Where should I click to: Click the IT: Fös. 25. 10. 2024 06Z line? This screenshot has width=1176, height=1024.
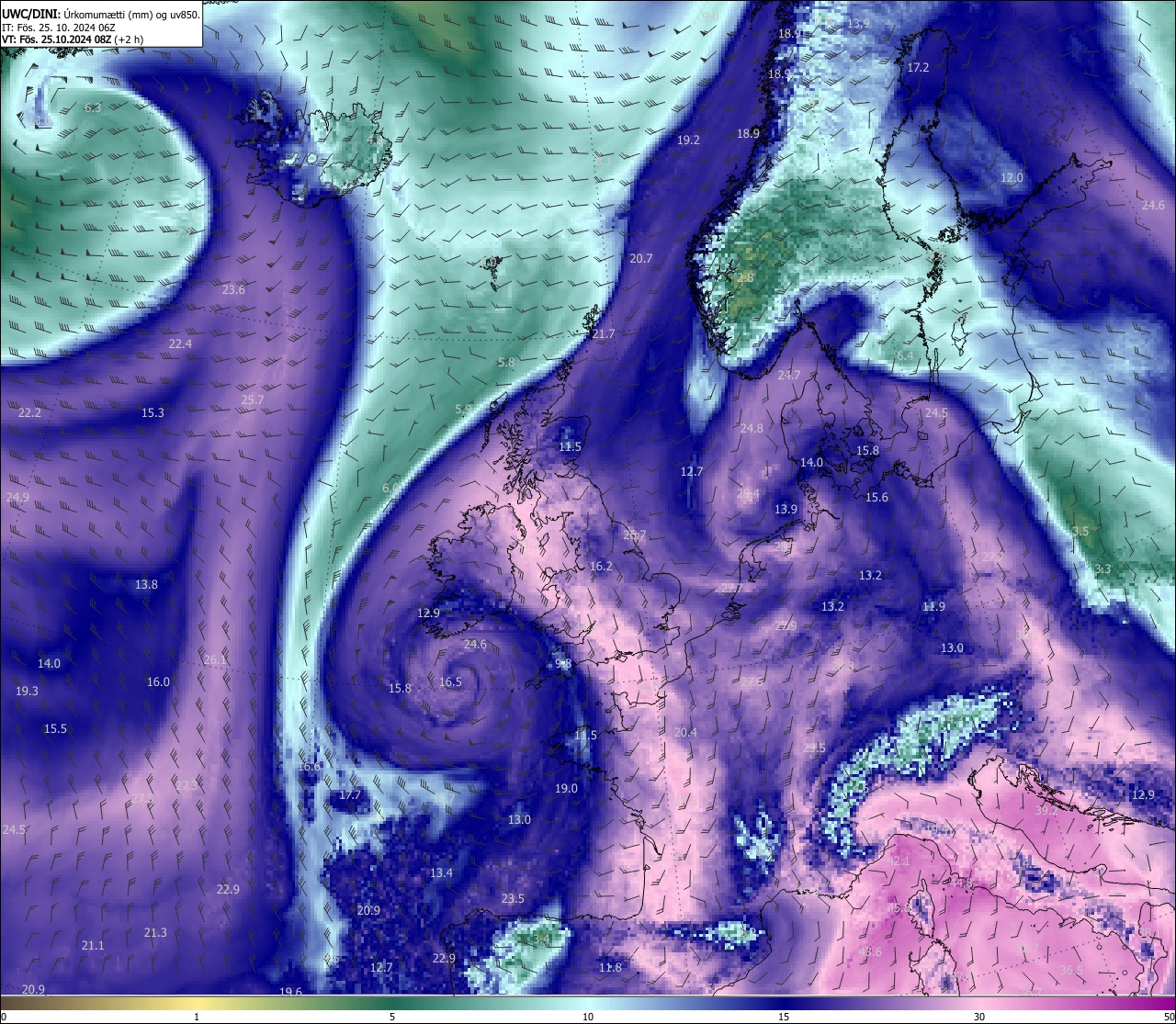58,28
